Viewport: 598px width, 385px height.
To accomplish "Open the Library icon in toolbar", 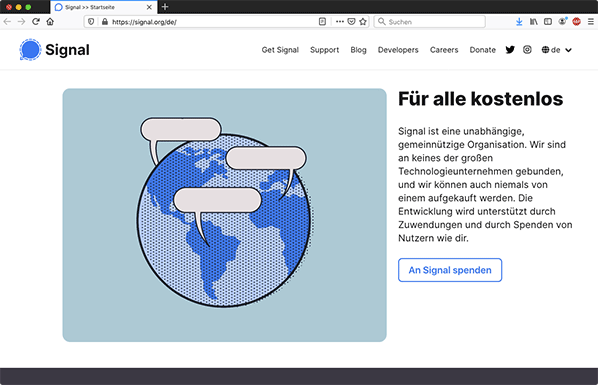I will 534,22.
